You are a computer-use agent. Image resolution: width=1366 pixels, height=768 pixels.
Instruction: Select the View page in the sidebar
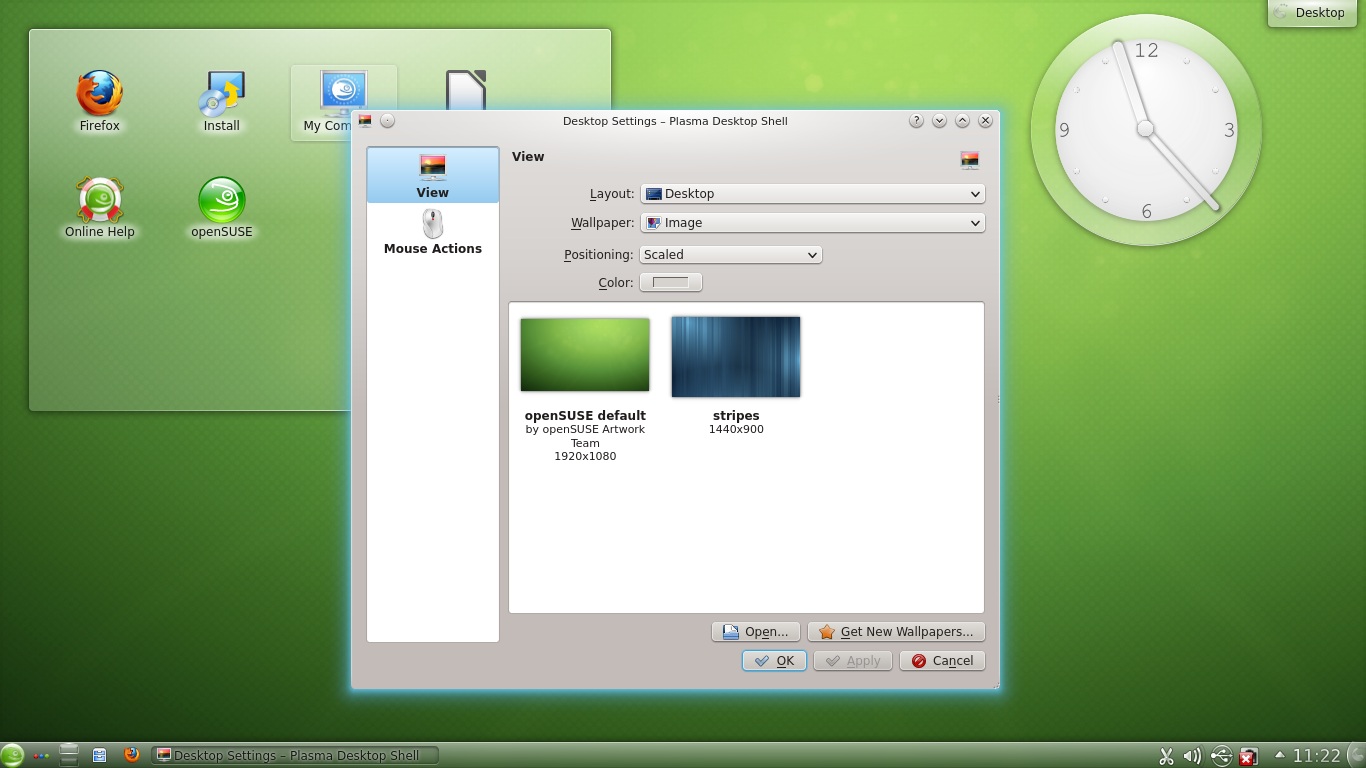433,175
